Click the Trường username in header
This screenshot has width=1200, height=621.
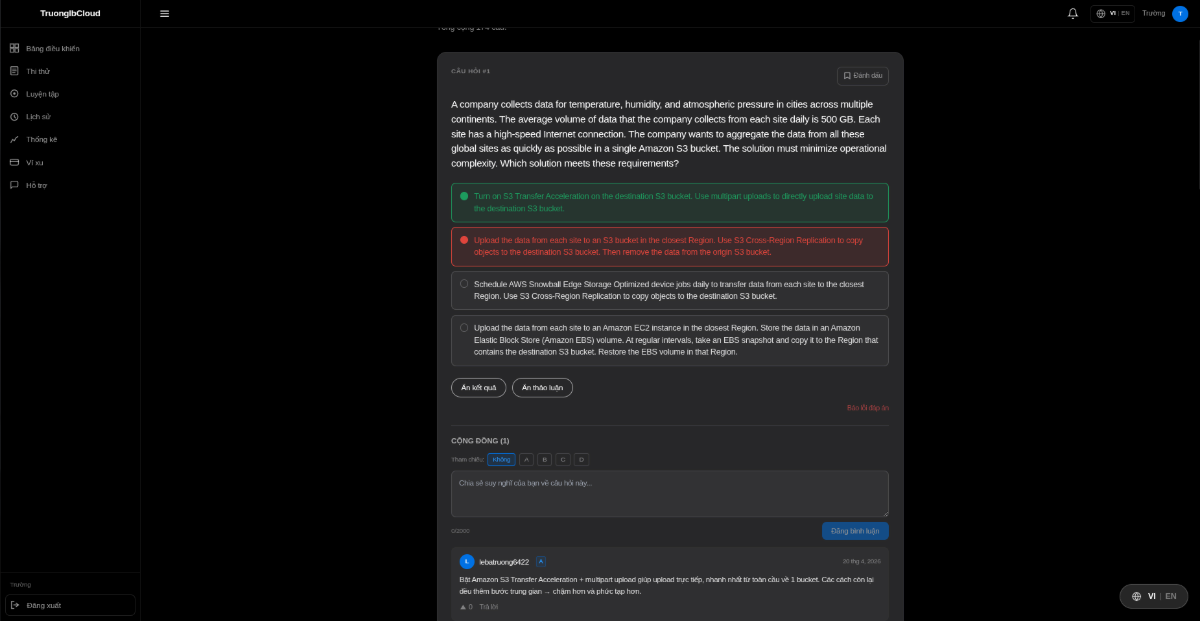coord(1153,14)
